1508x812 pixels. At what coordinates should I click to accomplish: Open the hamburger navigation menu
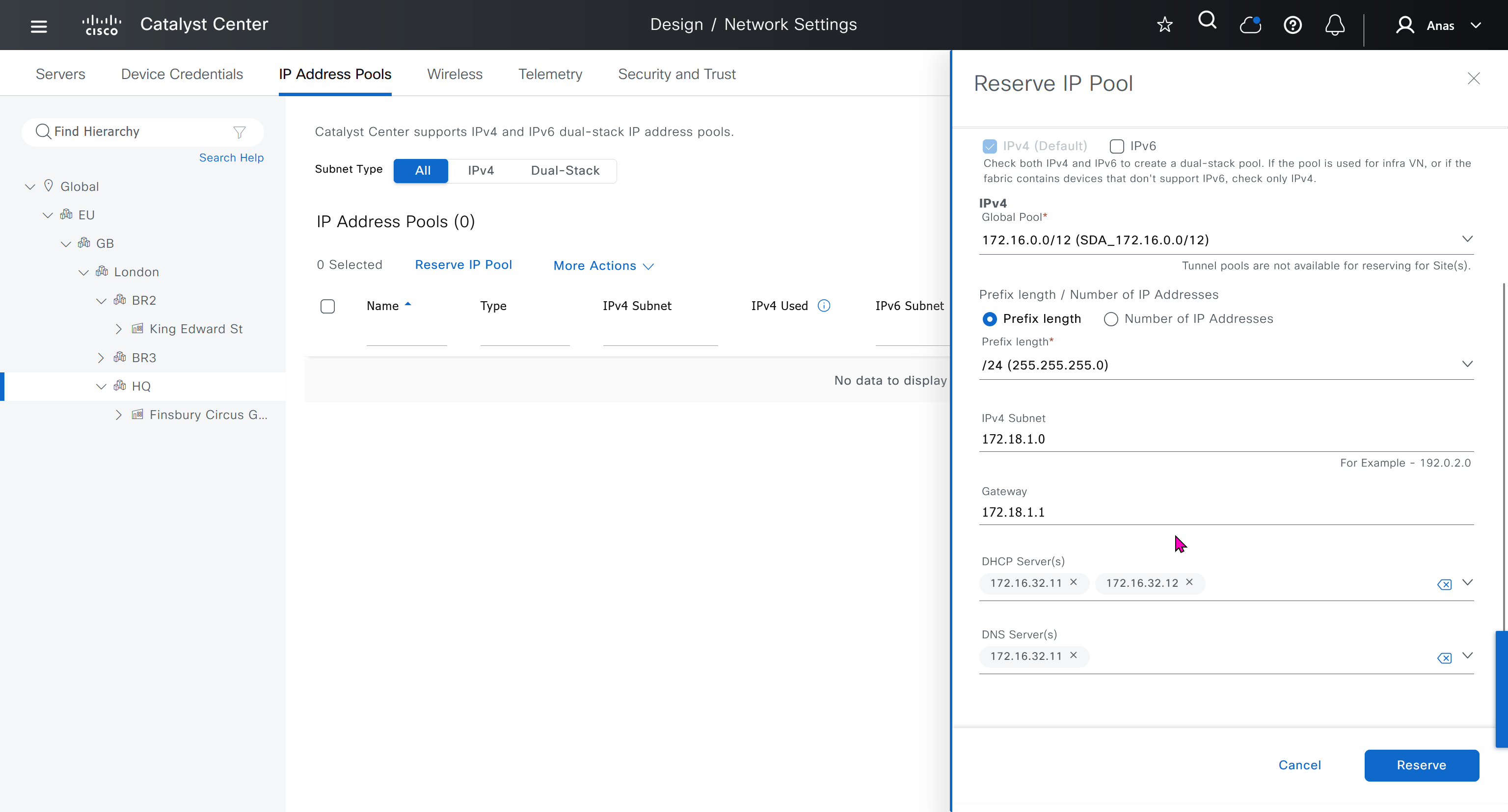click(x=39, y=26)
